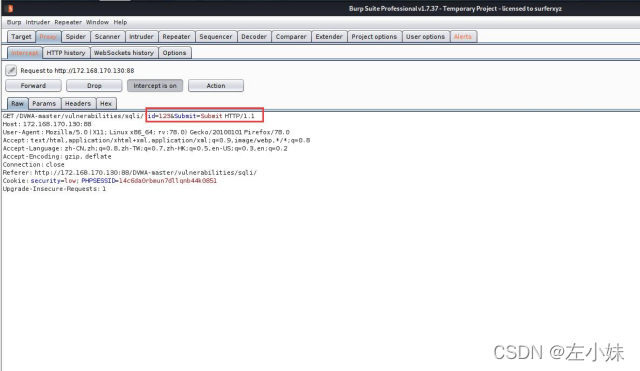Switch to the Comparer tab

tap(291, 37)
